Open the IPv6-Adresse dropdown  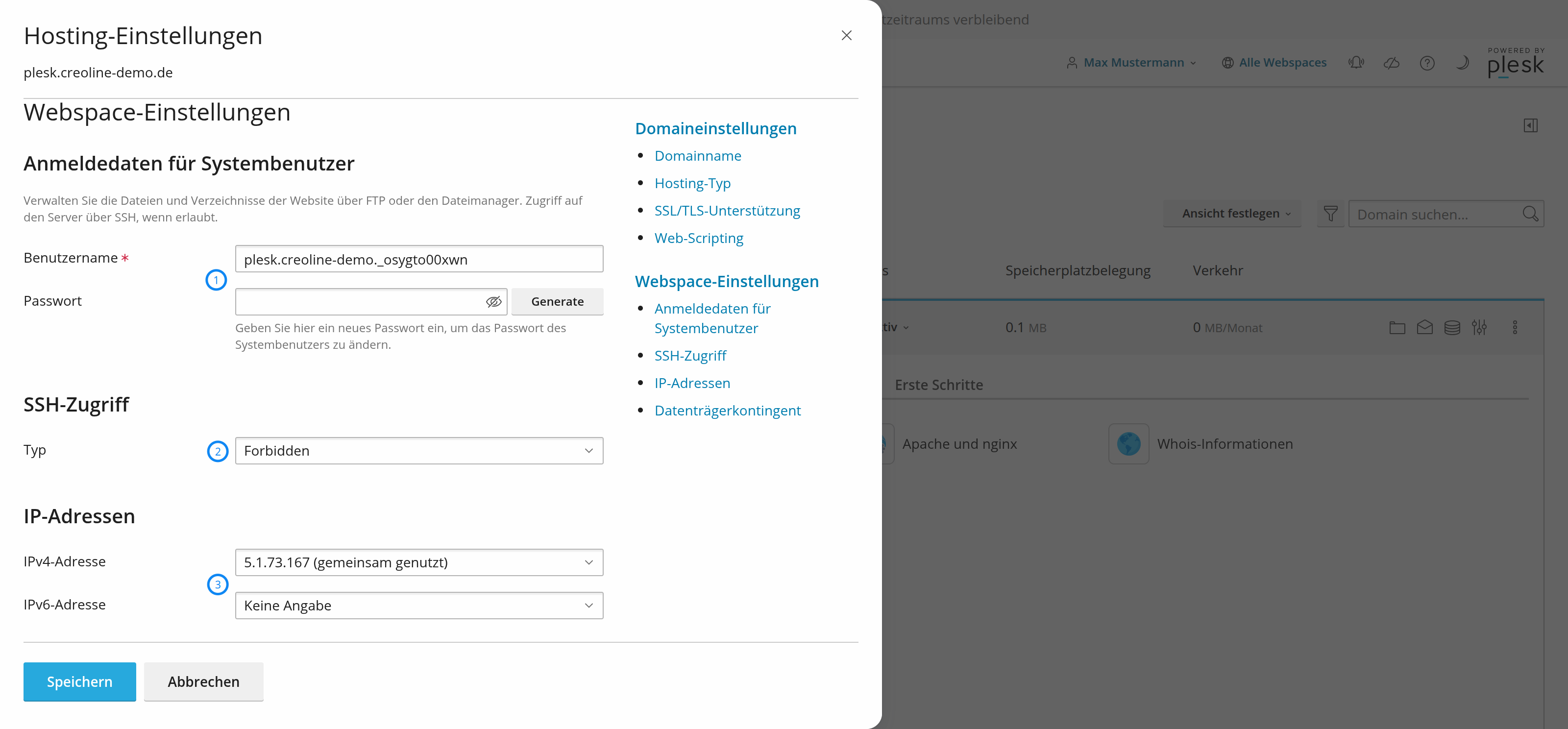point(419,606)
